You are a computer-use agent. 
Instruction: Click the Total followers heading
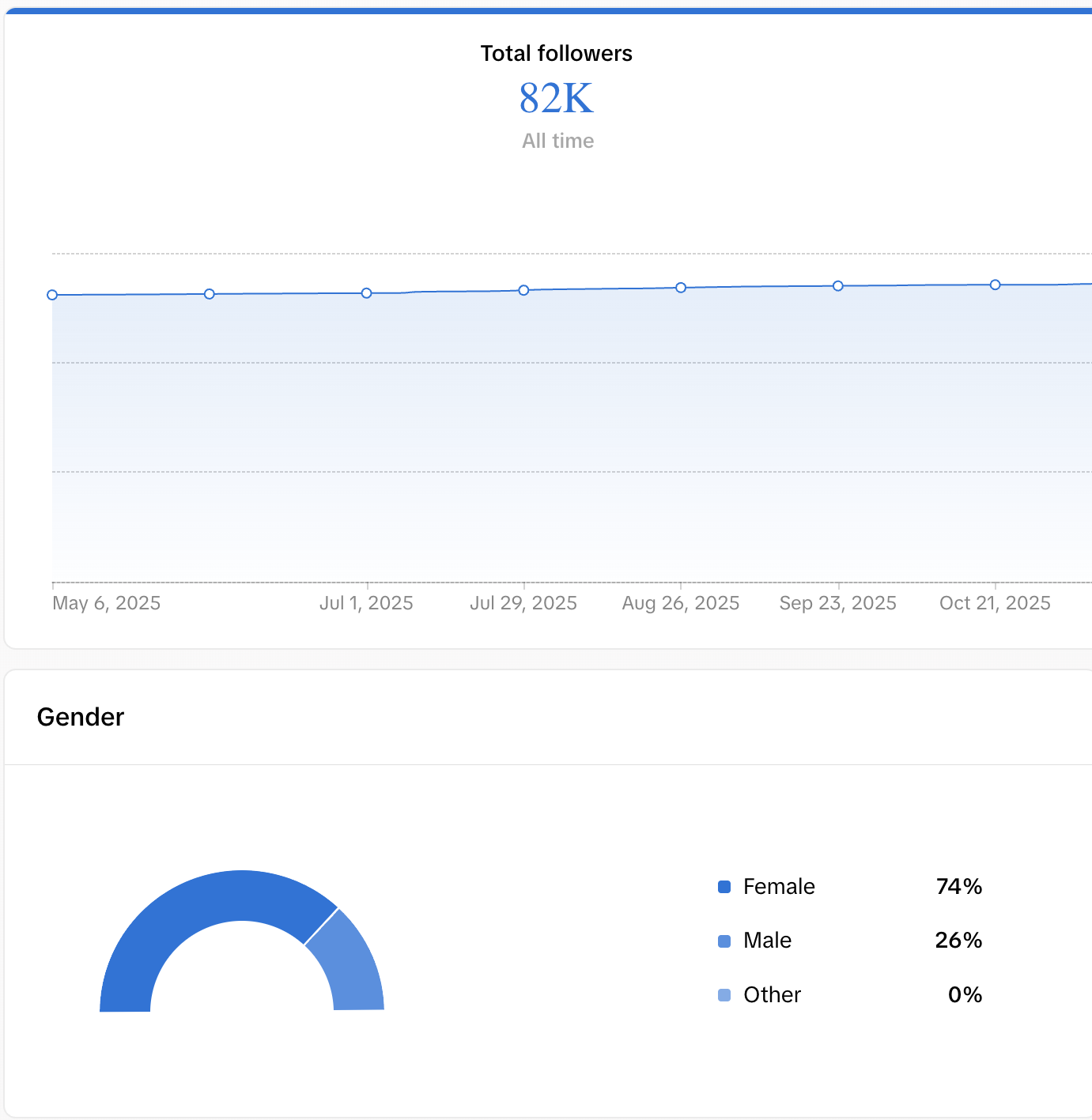(557, 54)
